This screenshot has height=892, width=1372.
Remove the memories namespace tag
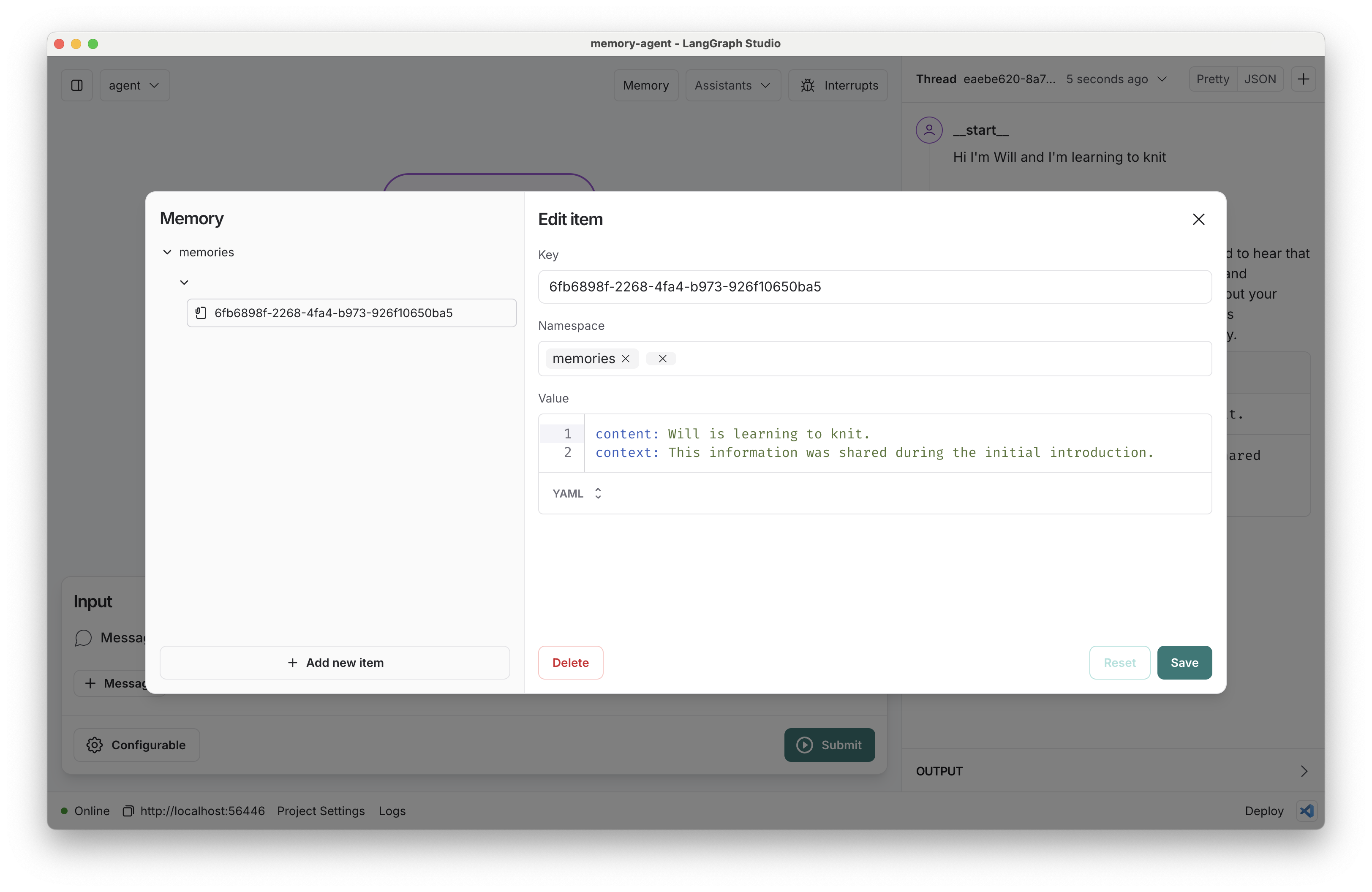pos(626,359)
